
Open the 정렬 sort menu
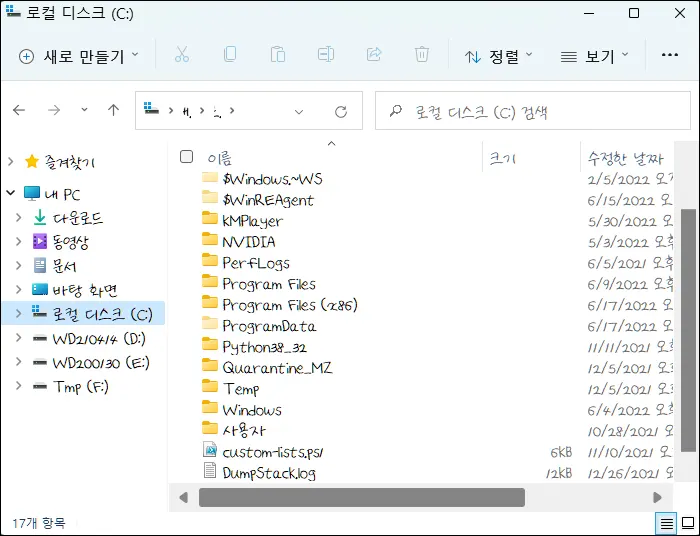point(498,56)
